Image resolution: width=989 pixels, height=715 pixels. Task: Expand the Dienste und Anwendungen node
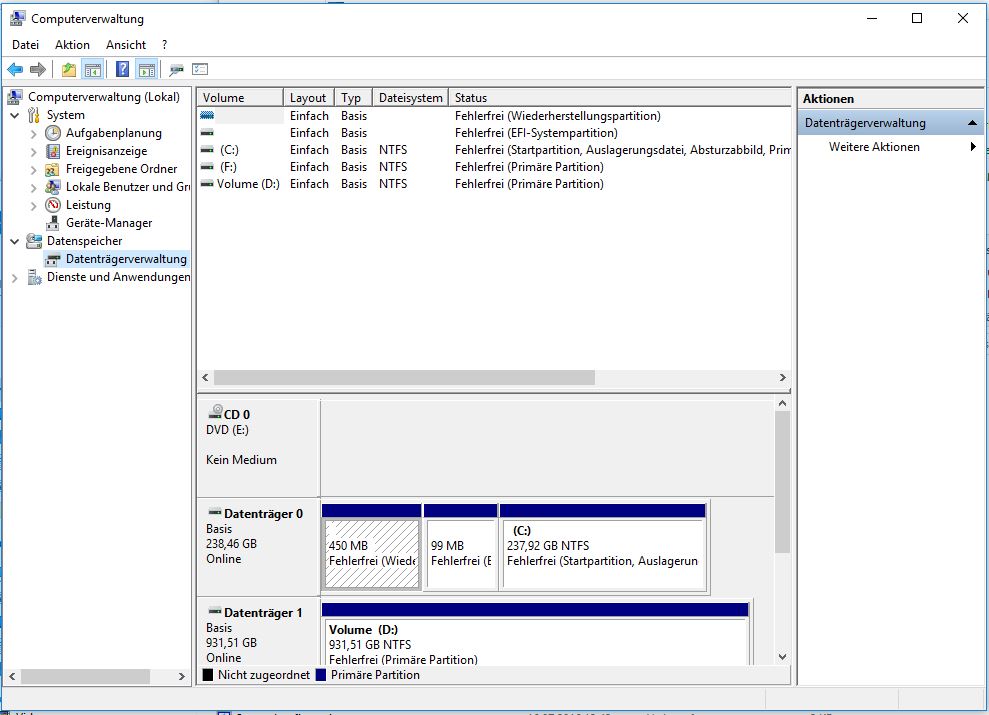[x=15, y=278]
